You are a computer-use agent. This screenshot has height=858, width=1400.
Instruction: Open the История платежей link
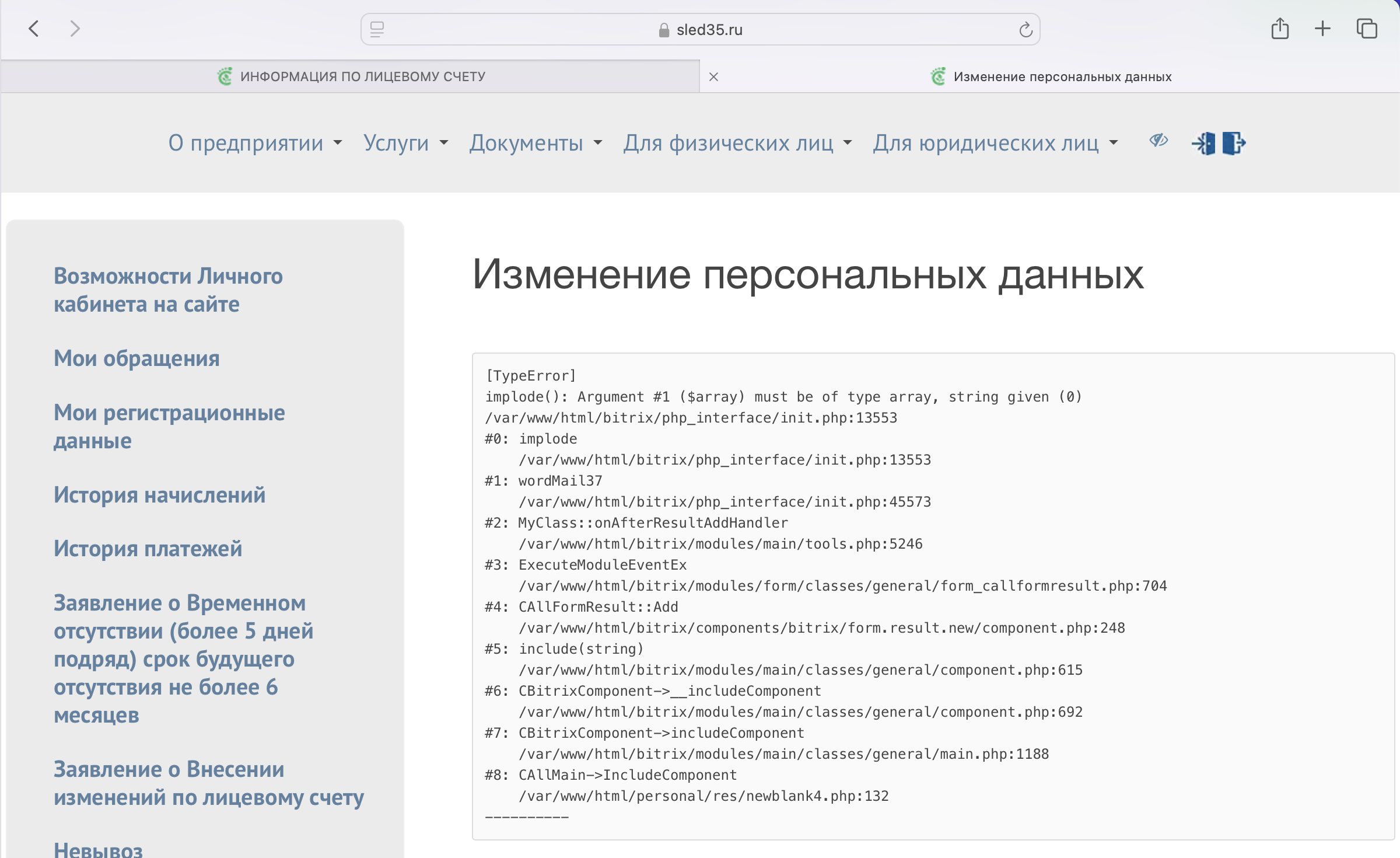[x=148, y=549]
